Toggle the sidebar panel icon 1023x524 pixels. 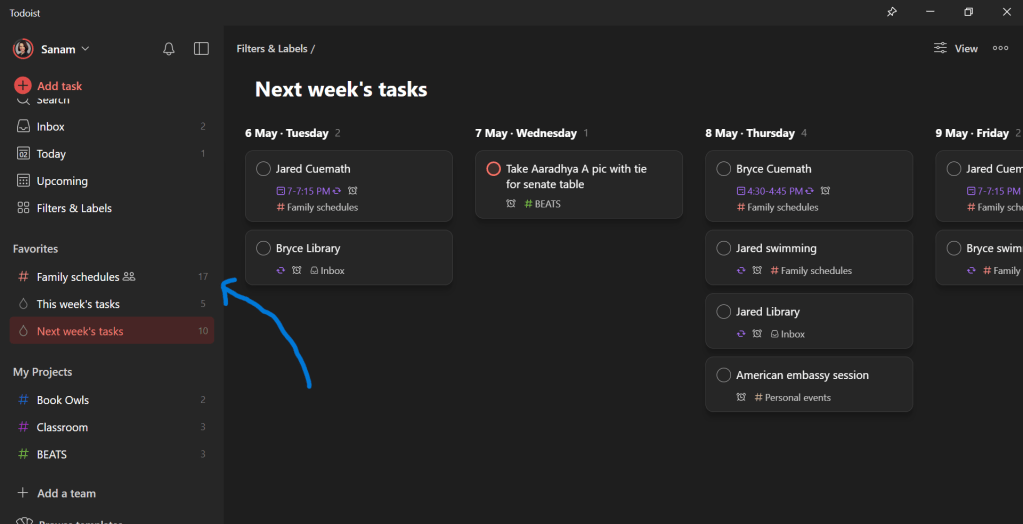point(201,49)
